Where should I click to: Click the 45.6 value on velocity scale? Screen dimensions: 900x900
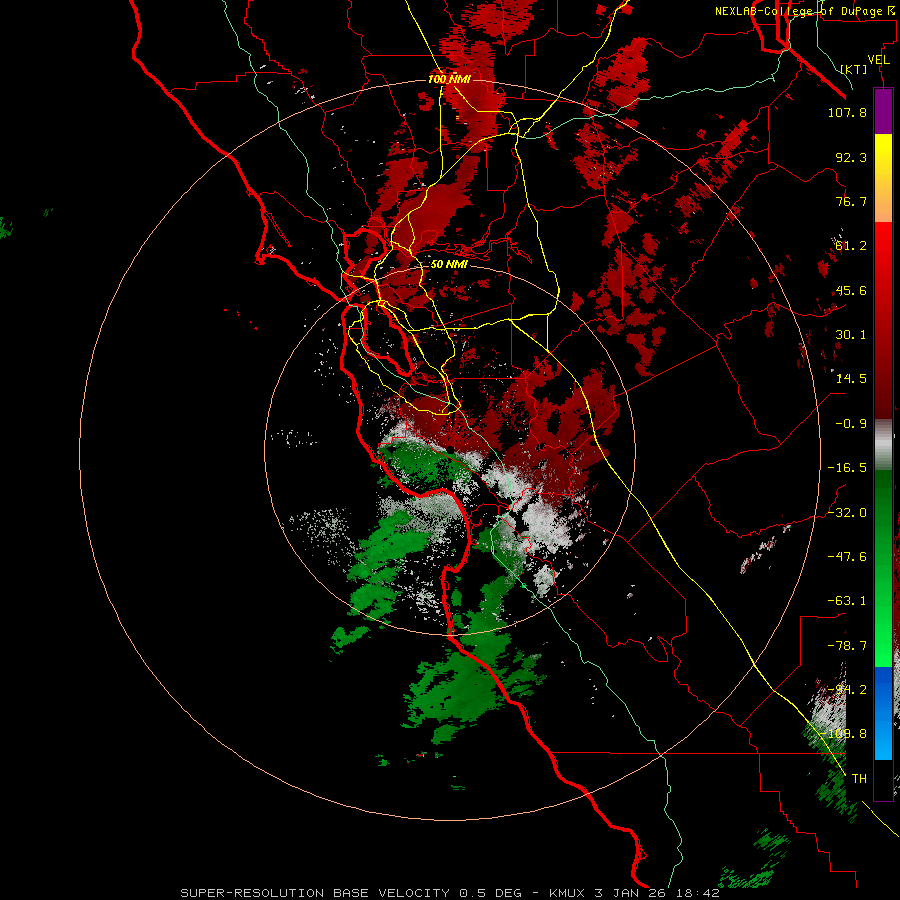click(851, 290)
